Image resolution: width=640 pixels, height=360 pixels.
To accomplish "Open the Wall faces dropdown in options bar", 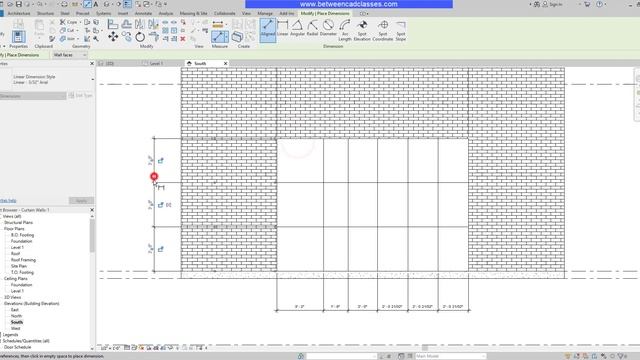I will click(70, 55).
